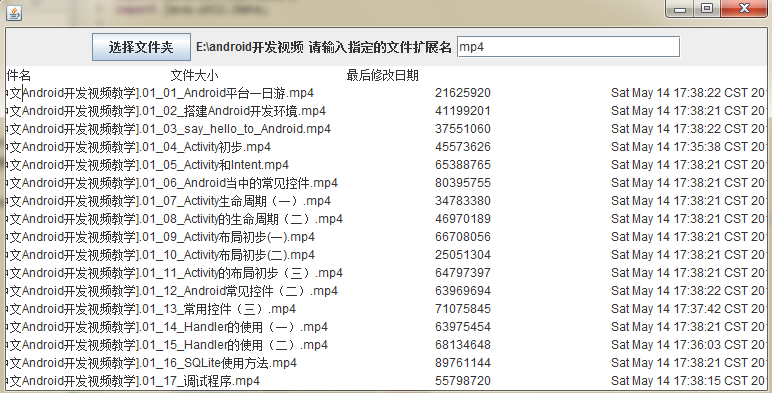Click file size value 34783380

463,201
